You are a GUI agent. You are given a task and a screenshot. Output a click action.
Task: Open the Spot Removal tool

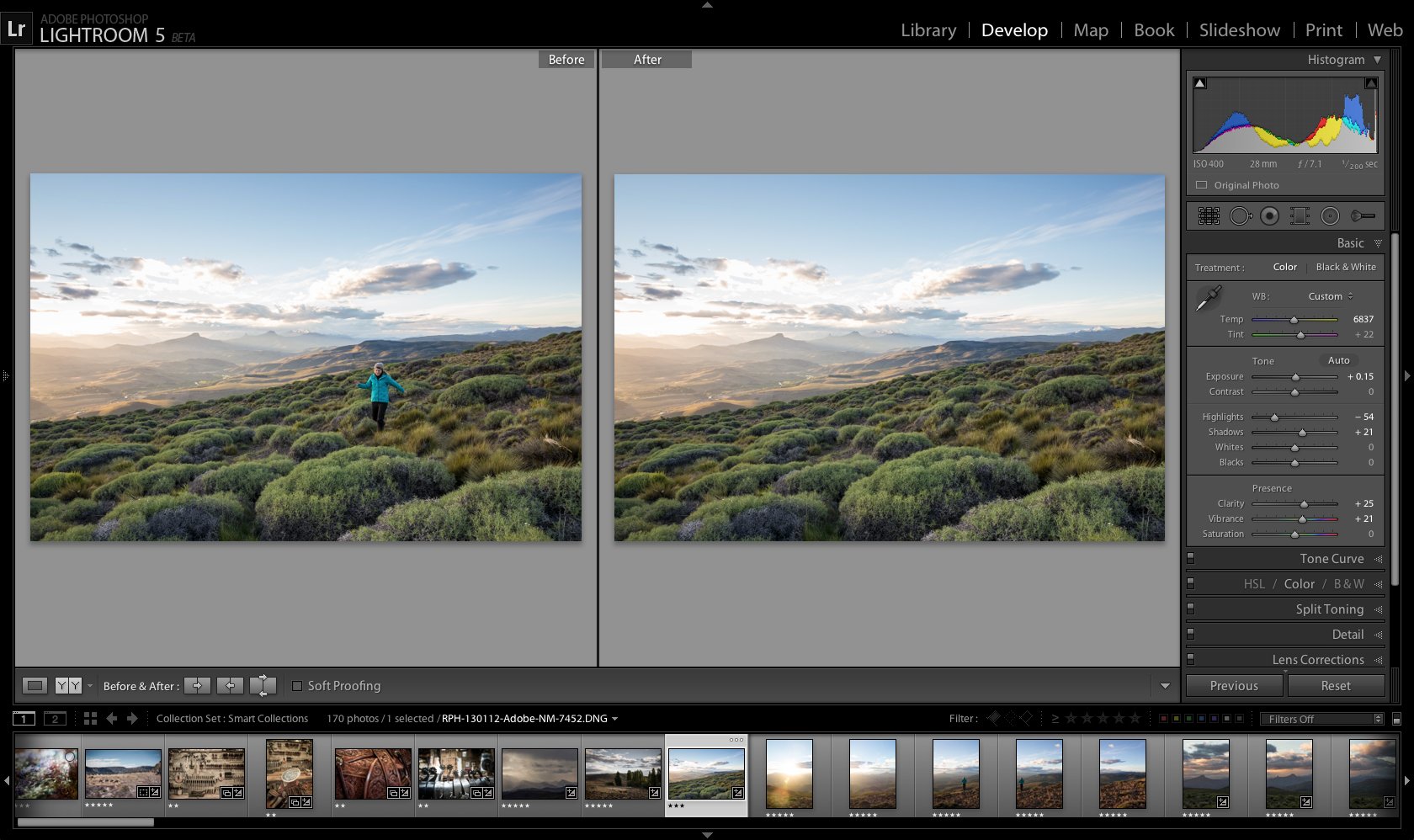pyautogui.click(x=1240, y=215)
